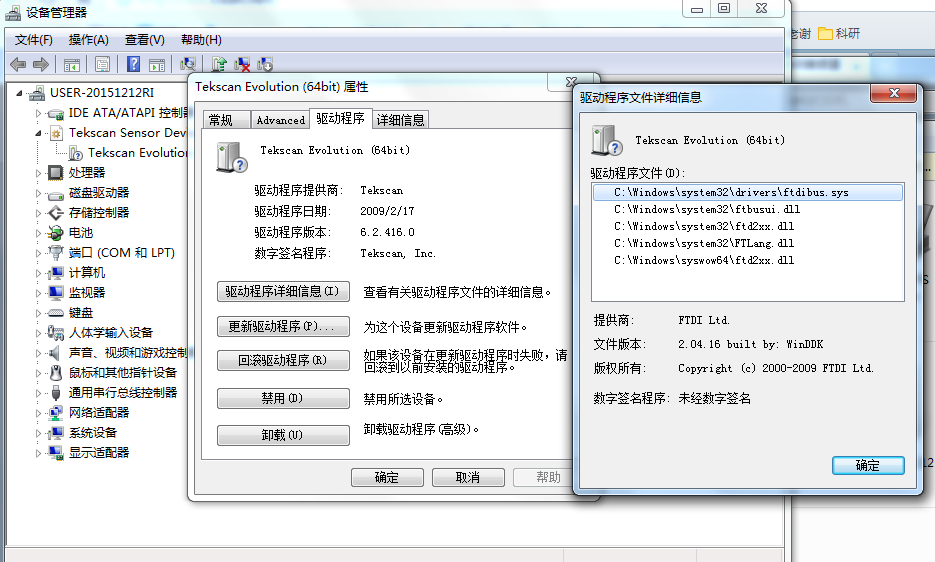The width and height of the screenshot is (935, 562).
Task: Click the 显示适配器 display adapter icon
Action: coord(55,453)
